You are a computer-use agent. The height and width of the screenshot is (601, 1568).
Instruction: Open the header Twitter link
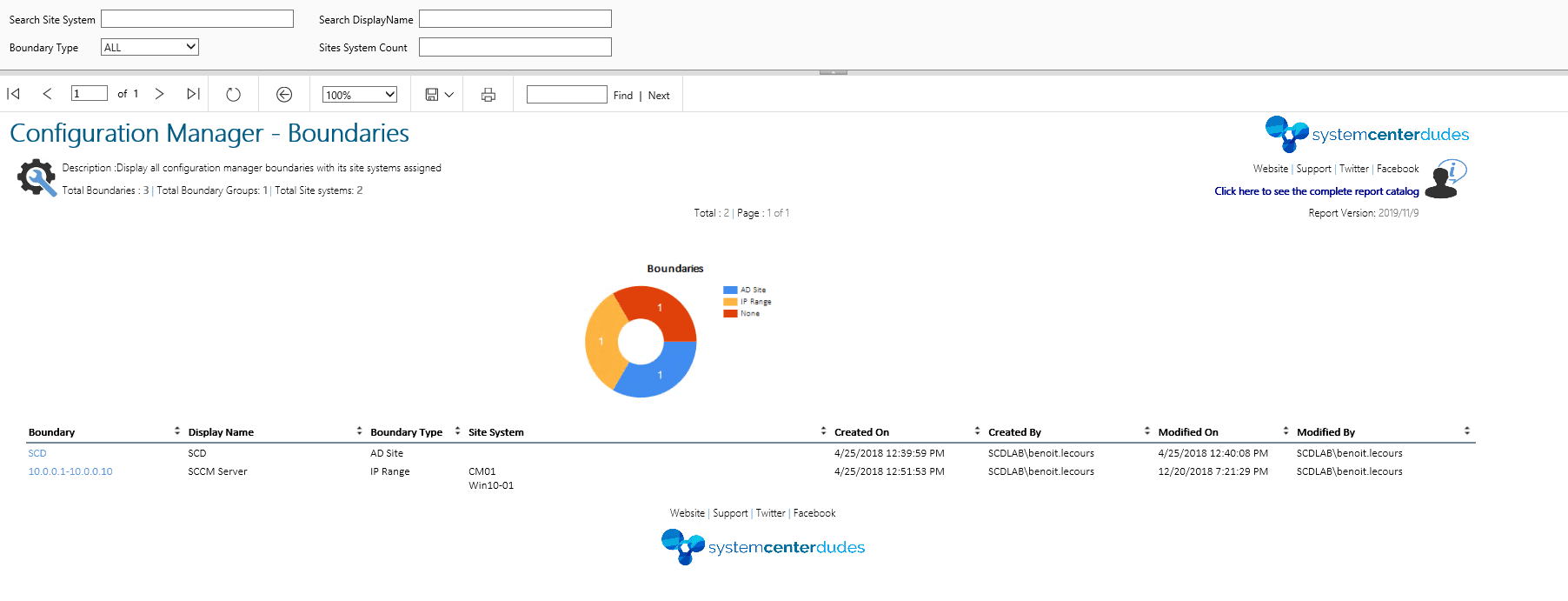pos(1354,169)
